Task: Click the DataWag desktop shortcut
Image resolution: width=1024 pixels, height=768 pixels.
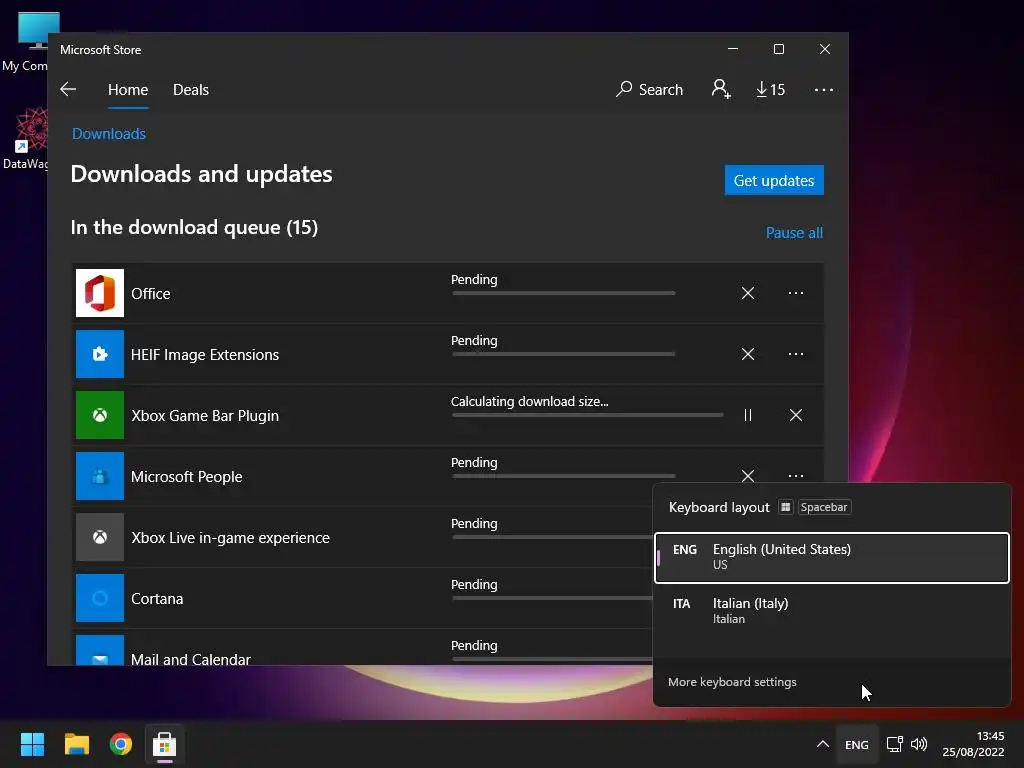Action: 26,138
